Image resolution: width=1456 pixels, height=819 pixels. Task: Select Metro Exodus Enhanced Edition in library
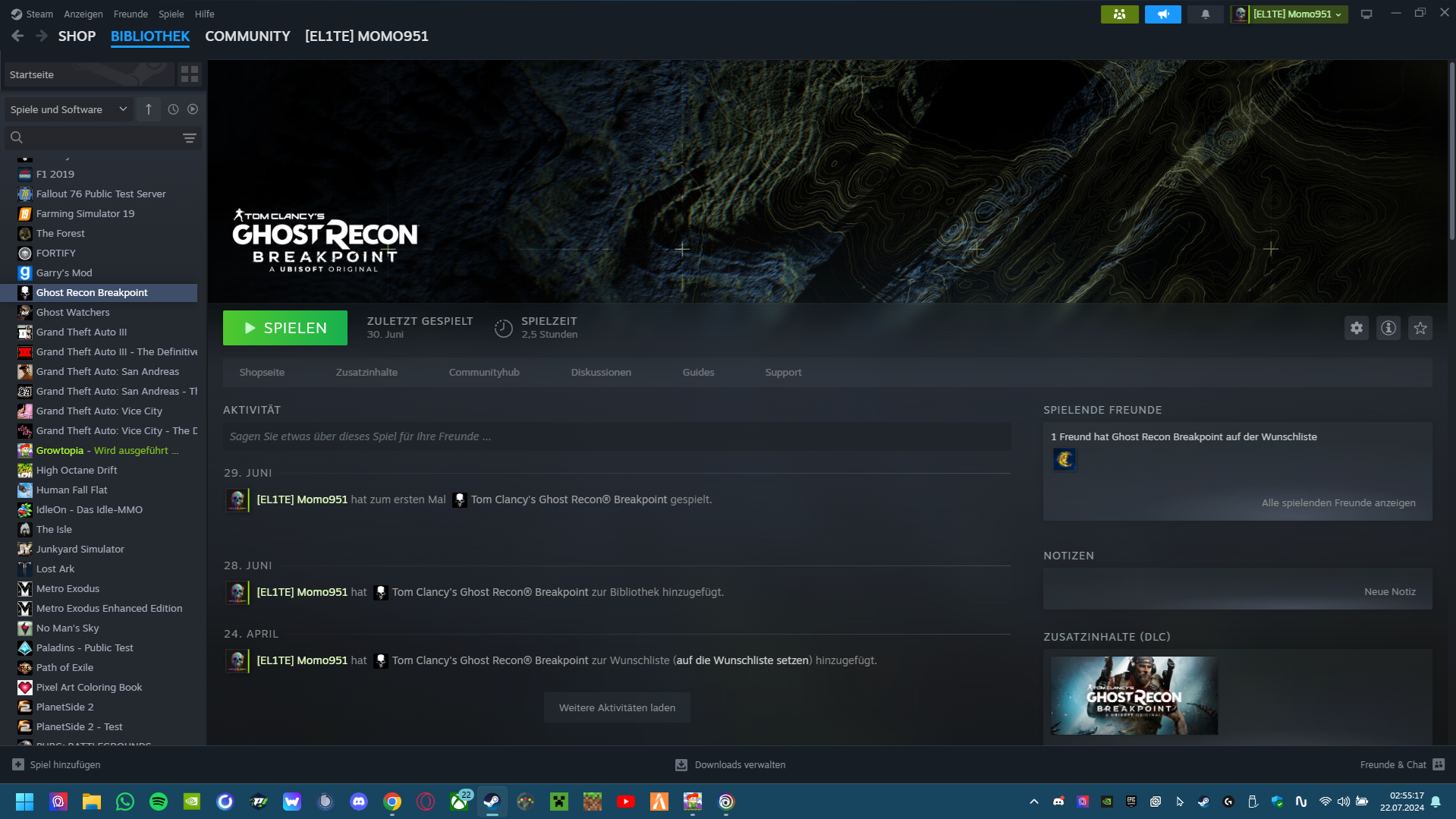click(100, 608)
